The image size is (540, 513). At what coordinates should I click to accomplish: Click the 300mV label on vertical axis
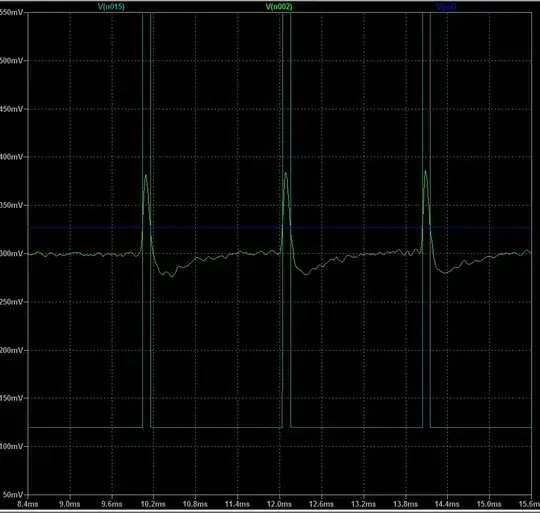pyautogui.click(x=11, y=253)
